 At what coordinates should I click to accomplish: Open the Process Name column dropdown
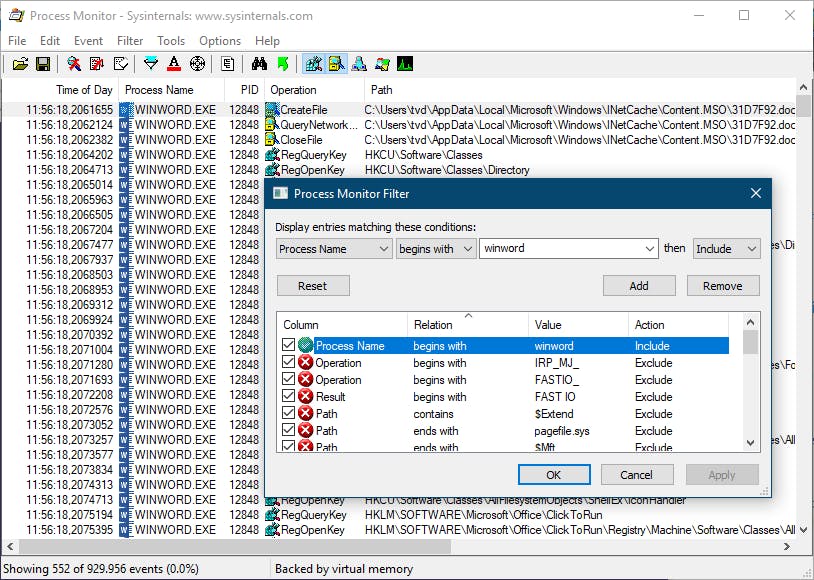pyautogui.click(x=334, y=249)
